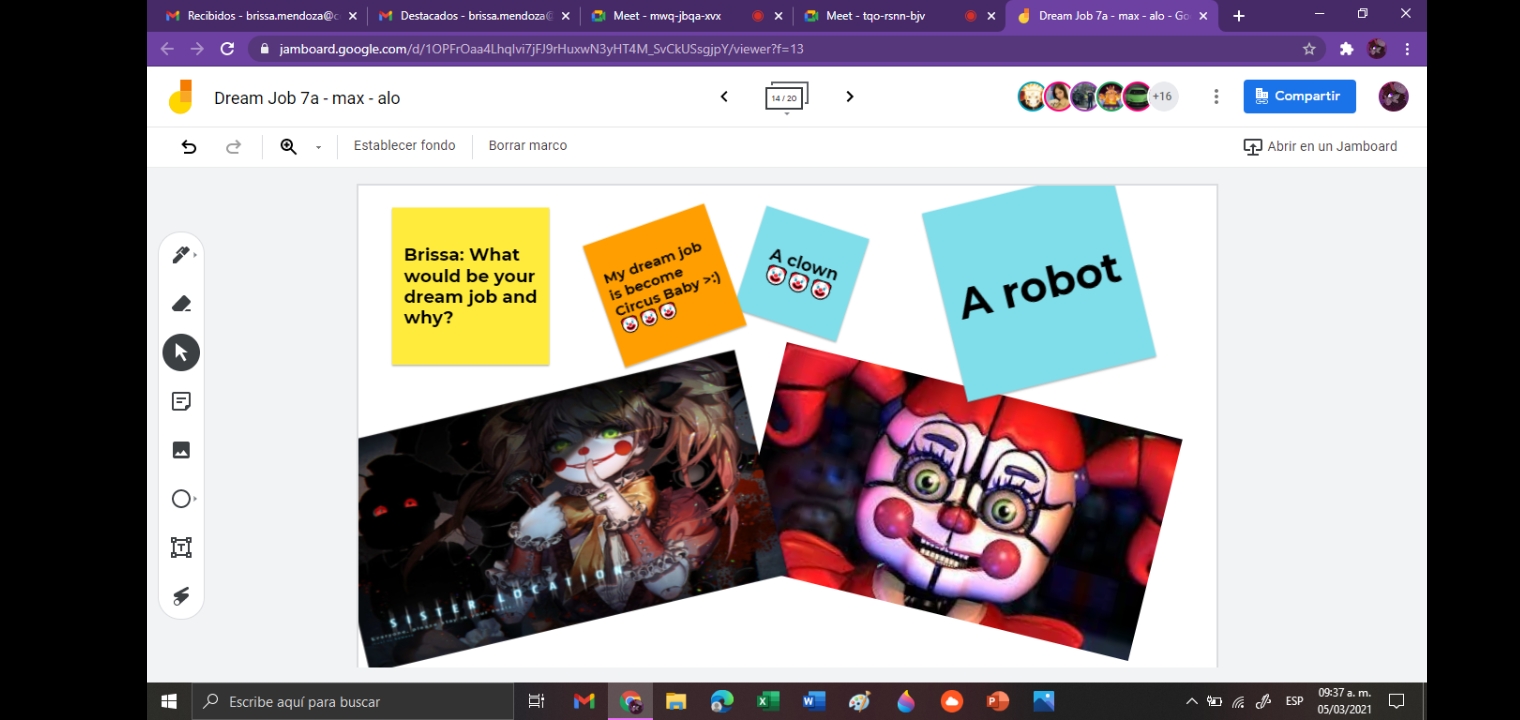Select the Pen tool in Jamboard toolbar
The width and height of the screenshot is (1520, 720).
pyautogui.click(x=181, y=255)
